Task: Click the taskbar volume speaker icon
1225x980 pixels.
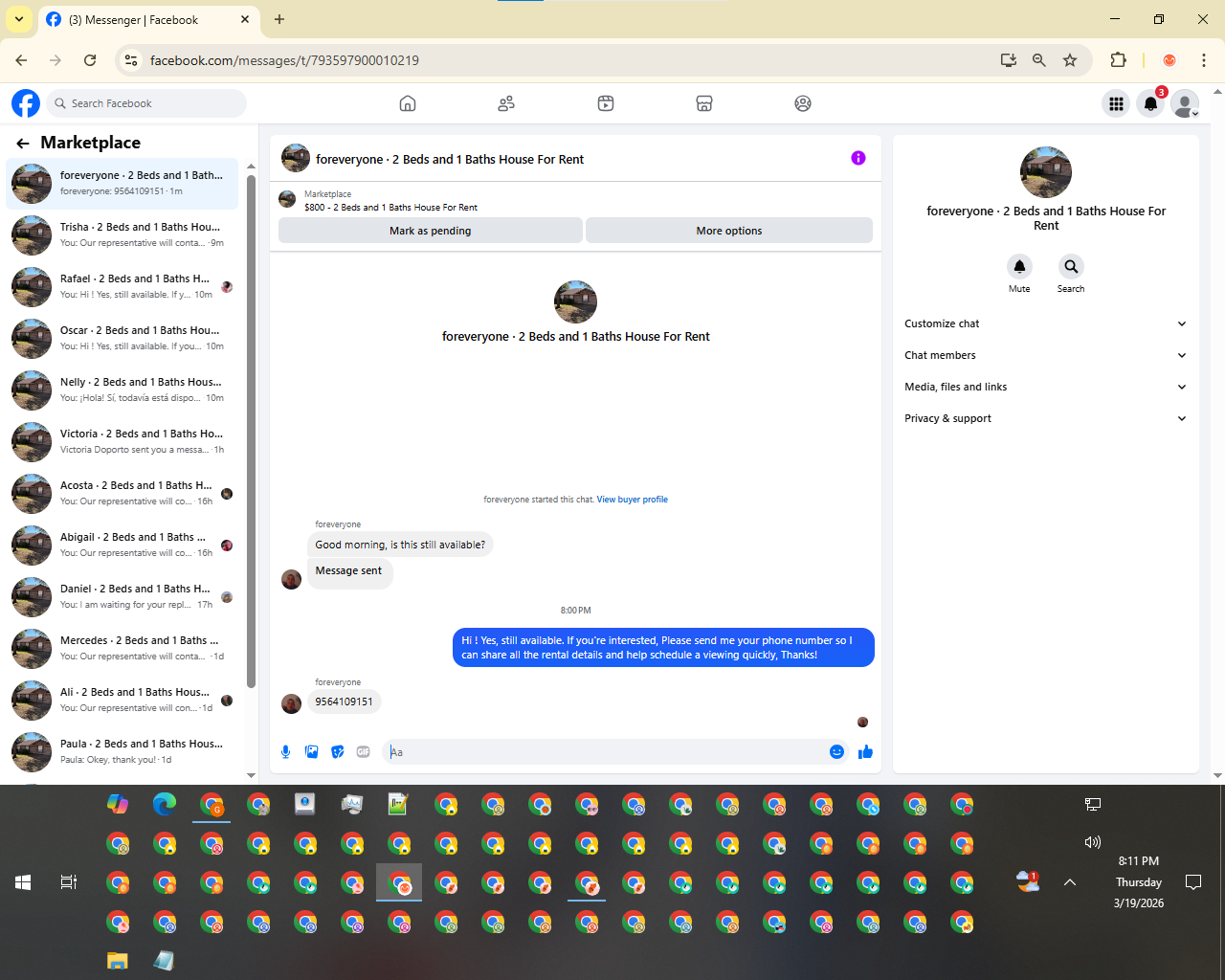Action: pyautogui.click(x=1092, y=842)
